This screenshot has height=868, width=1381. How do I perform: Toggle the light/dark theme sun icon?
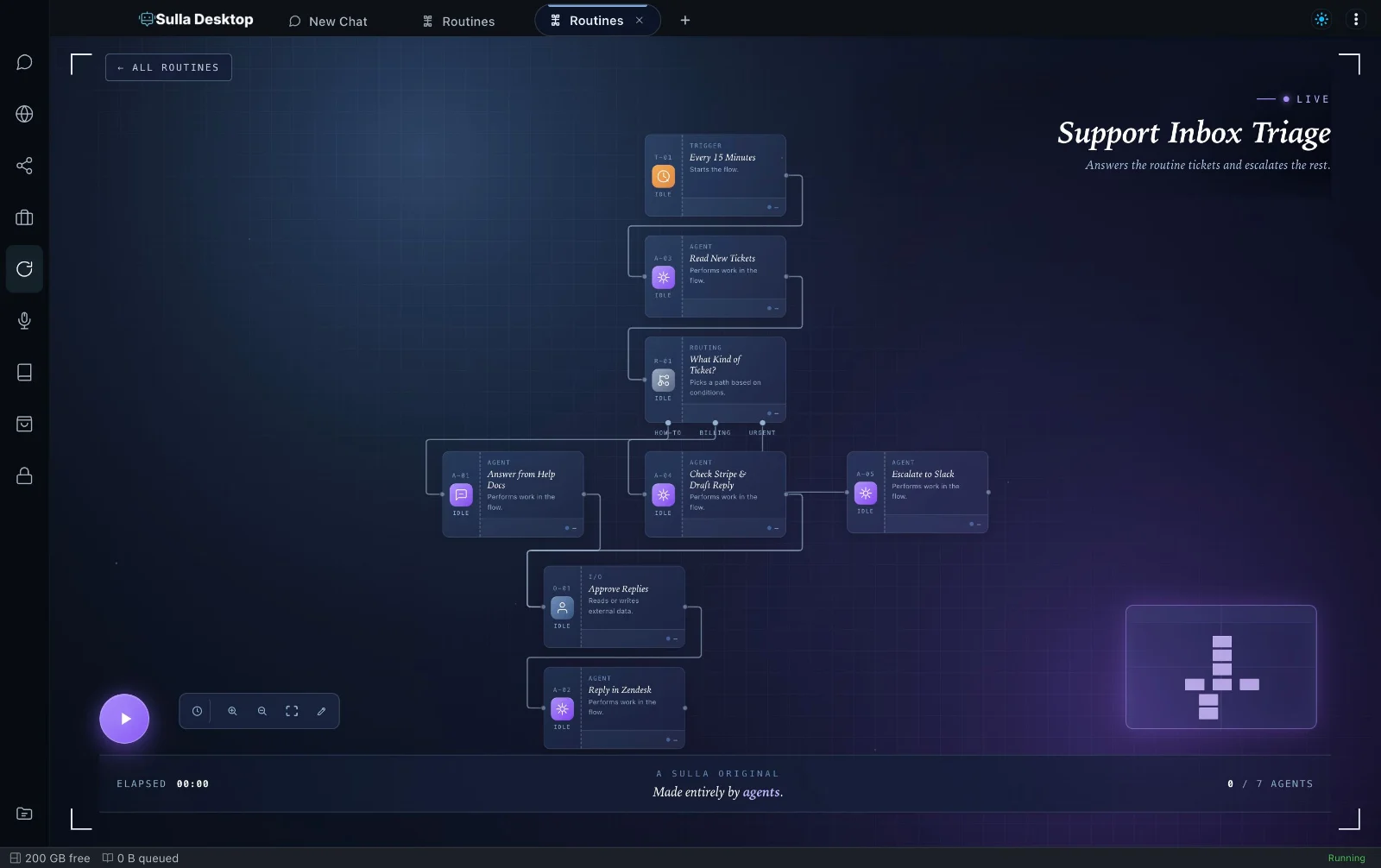tap(1321, 20)
